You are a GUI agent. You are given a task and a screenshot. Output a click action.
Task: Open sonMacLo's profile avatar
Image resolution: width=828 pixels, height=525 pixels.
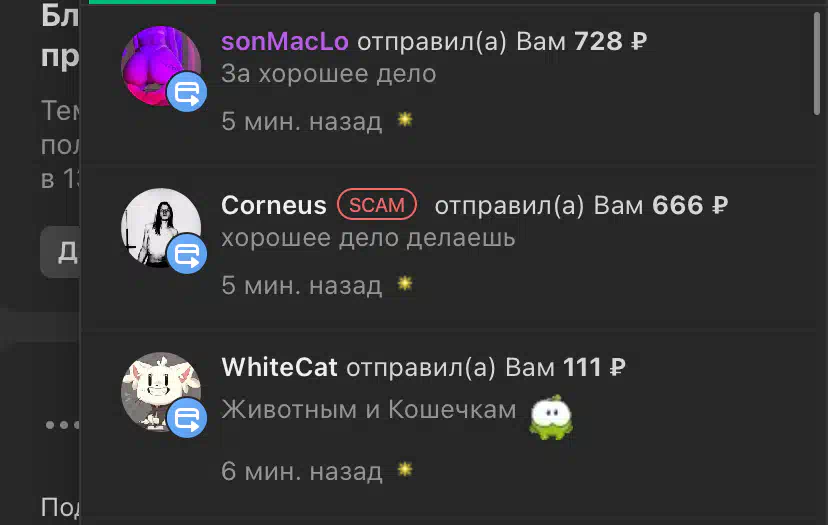[161, 66]
